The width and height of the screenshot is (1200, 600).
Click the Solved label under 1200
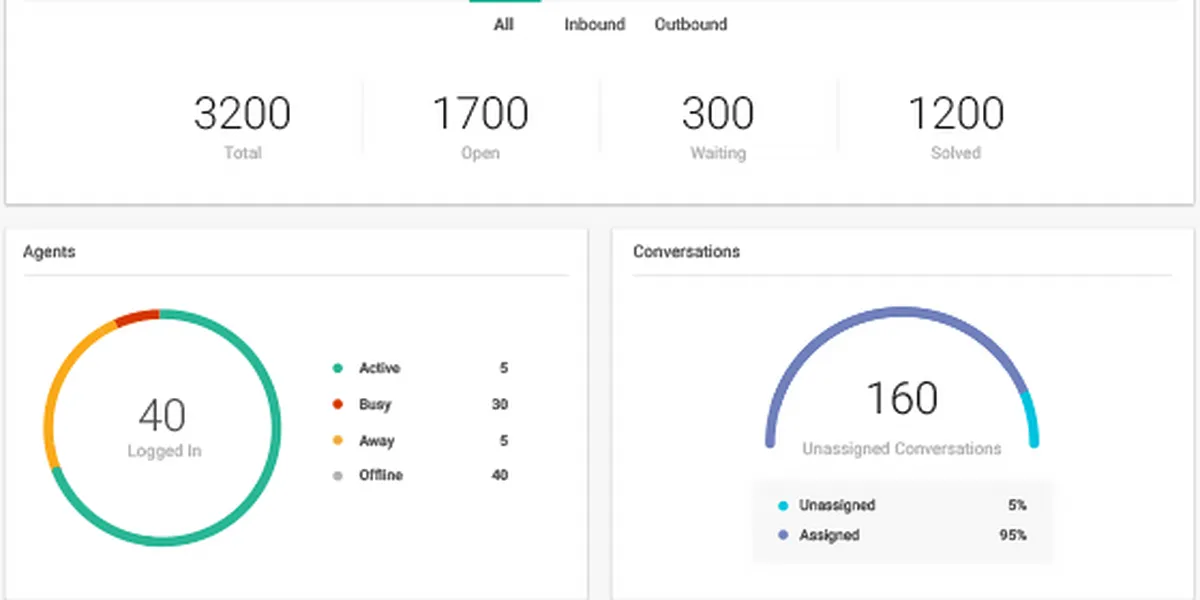pos(956,153)
